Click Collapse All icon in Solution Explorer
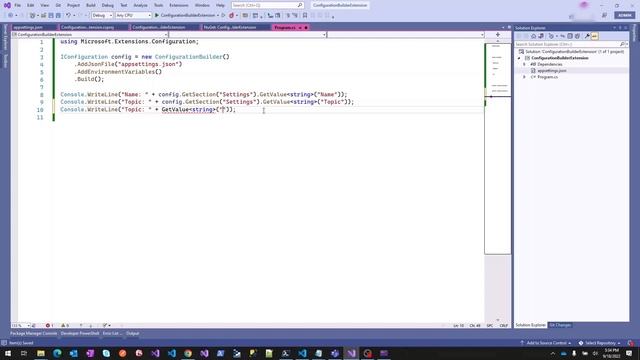Image resolution: width=640 pixels, height=360 pixels. (x=570, y=36)
